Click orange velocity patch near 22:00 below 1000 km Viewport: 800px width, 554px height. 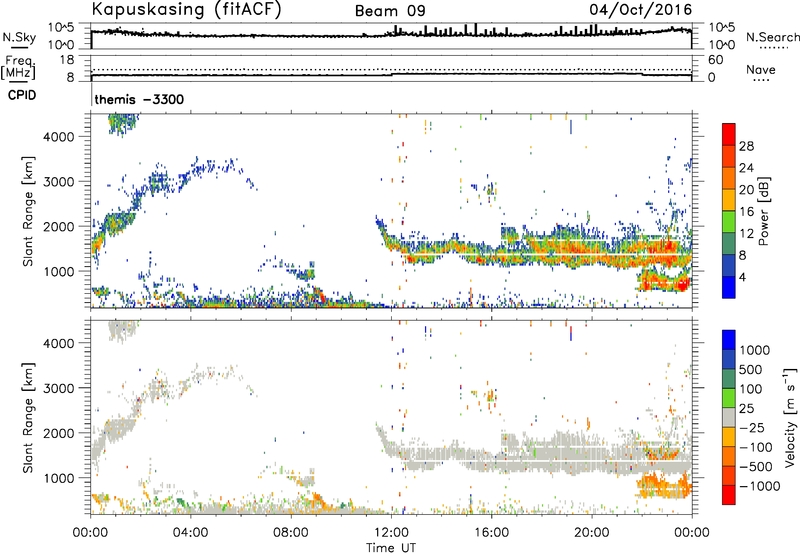point(664,486)
